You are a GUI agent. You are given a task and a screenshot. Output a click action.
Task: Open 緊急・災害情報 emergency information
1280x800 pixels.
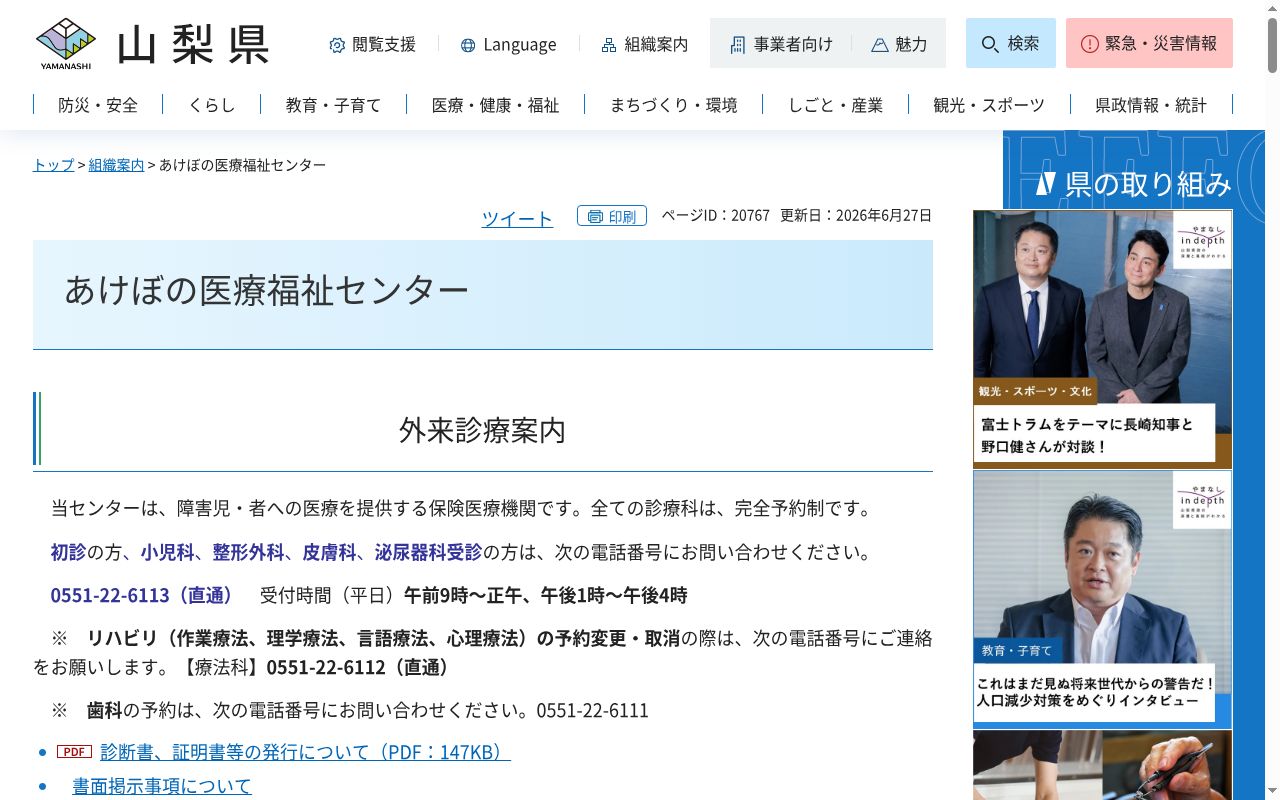1149,43
